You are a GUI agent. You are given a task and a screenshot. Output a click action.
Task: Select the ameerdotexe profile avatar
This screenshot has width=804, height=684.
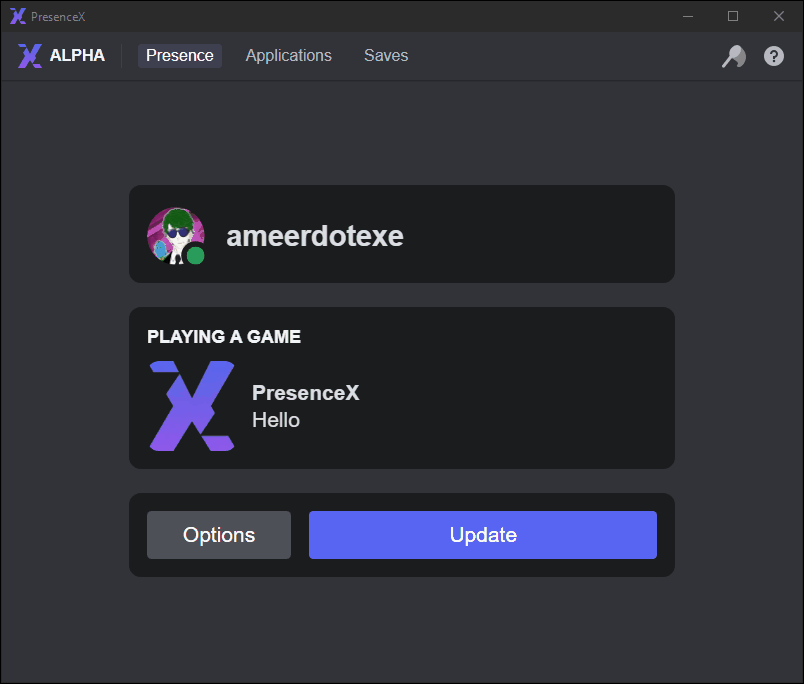[x=176, y=233]
